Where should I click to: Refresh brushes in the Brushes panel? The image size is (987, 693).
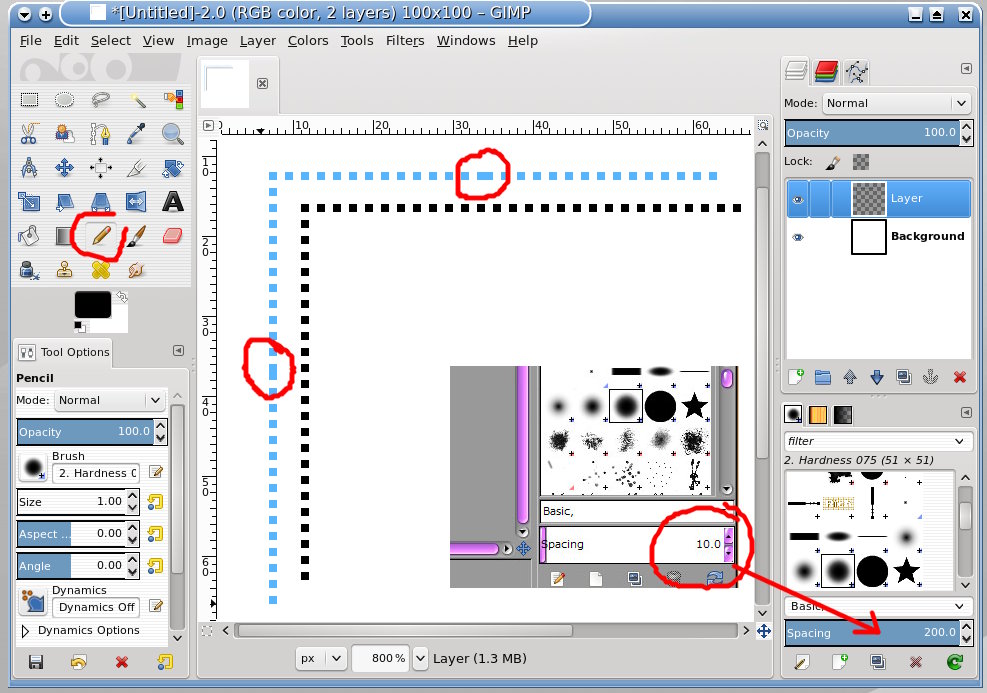(955, 662)
